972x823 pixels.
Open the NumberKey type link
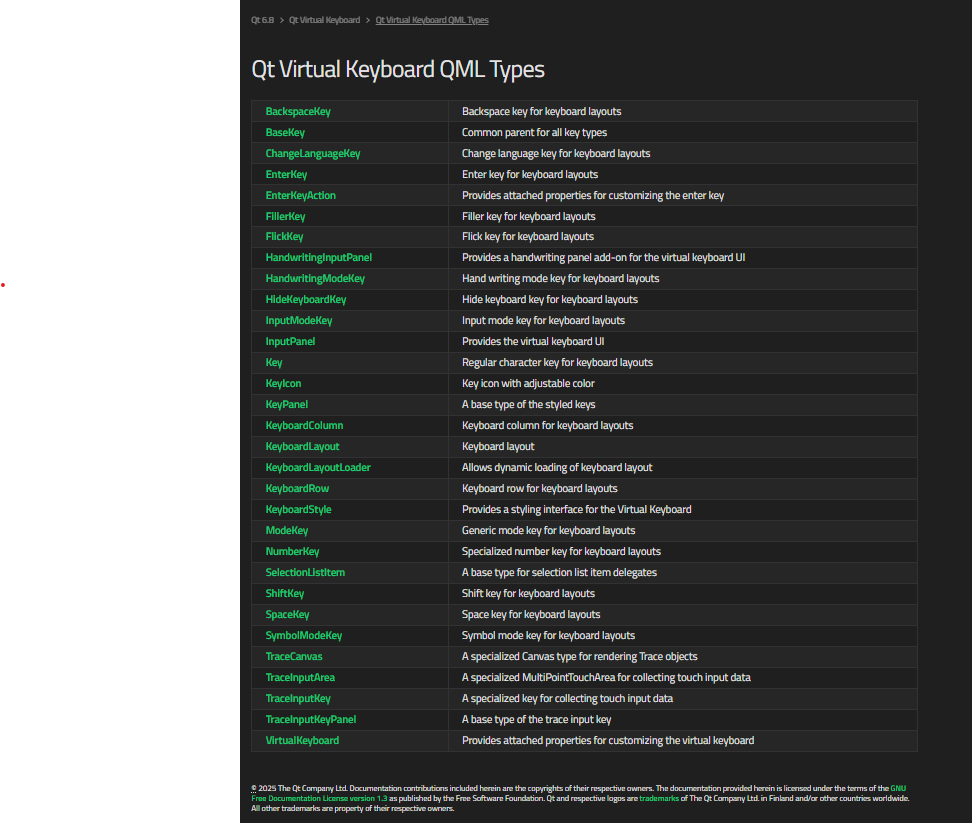coord(292,552)
